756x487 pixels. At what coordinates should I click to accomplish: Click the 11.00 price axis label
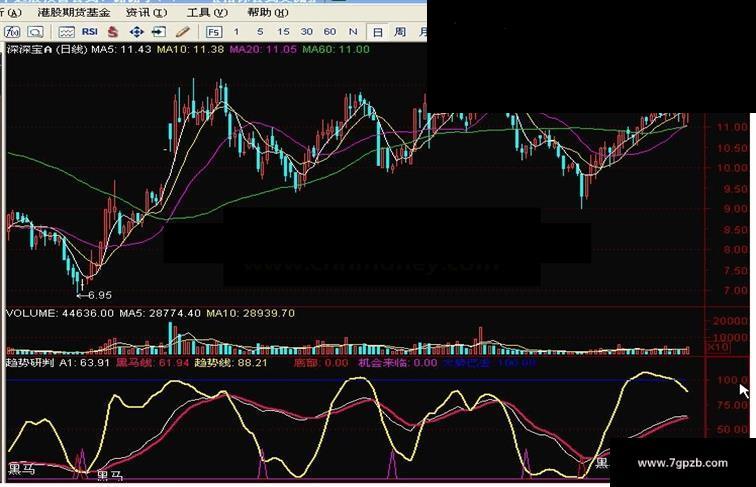point(732,127)
